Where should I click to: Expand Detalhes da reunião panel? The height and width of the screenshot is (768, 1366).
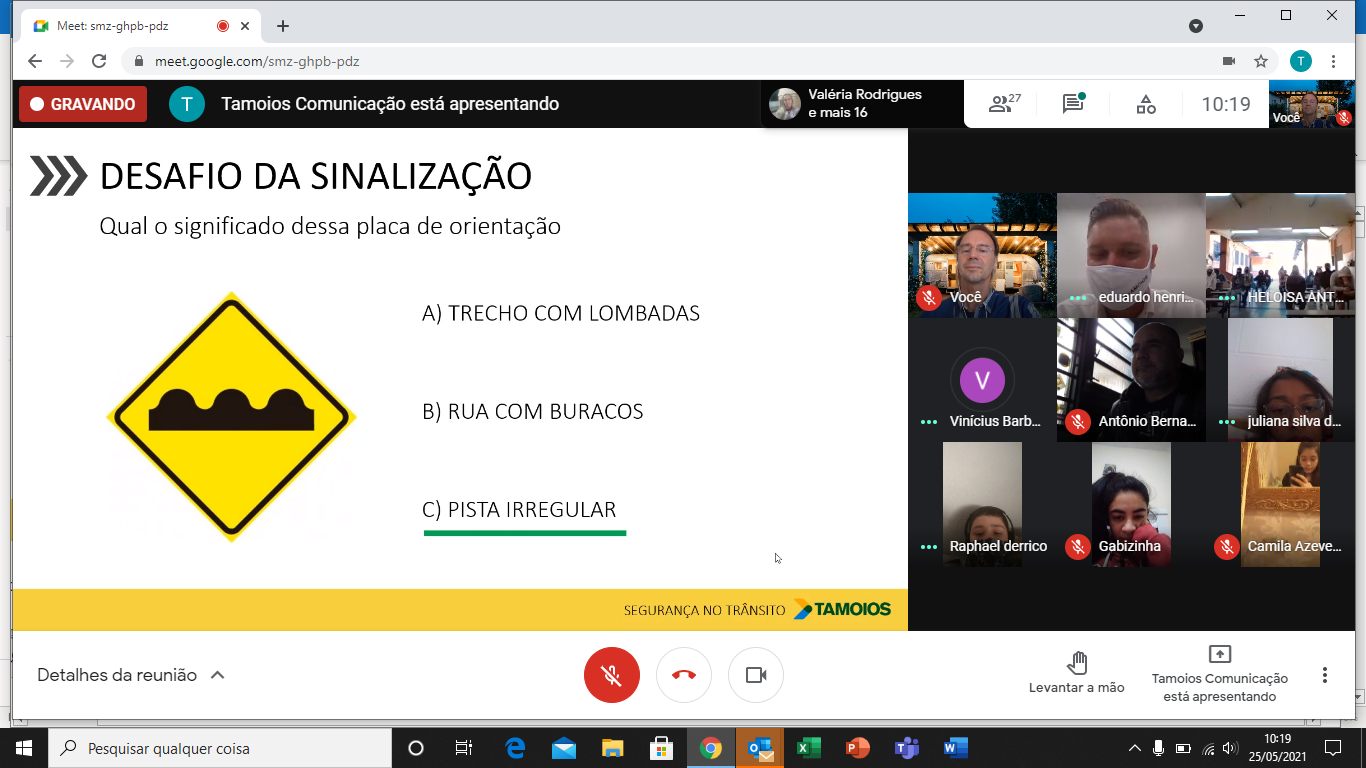[x=130, y=675]
